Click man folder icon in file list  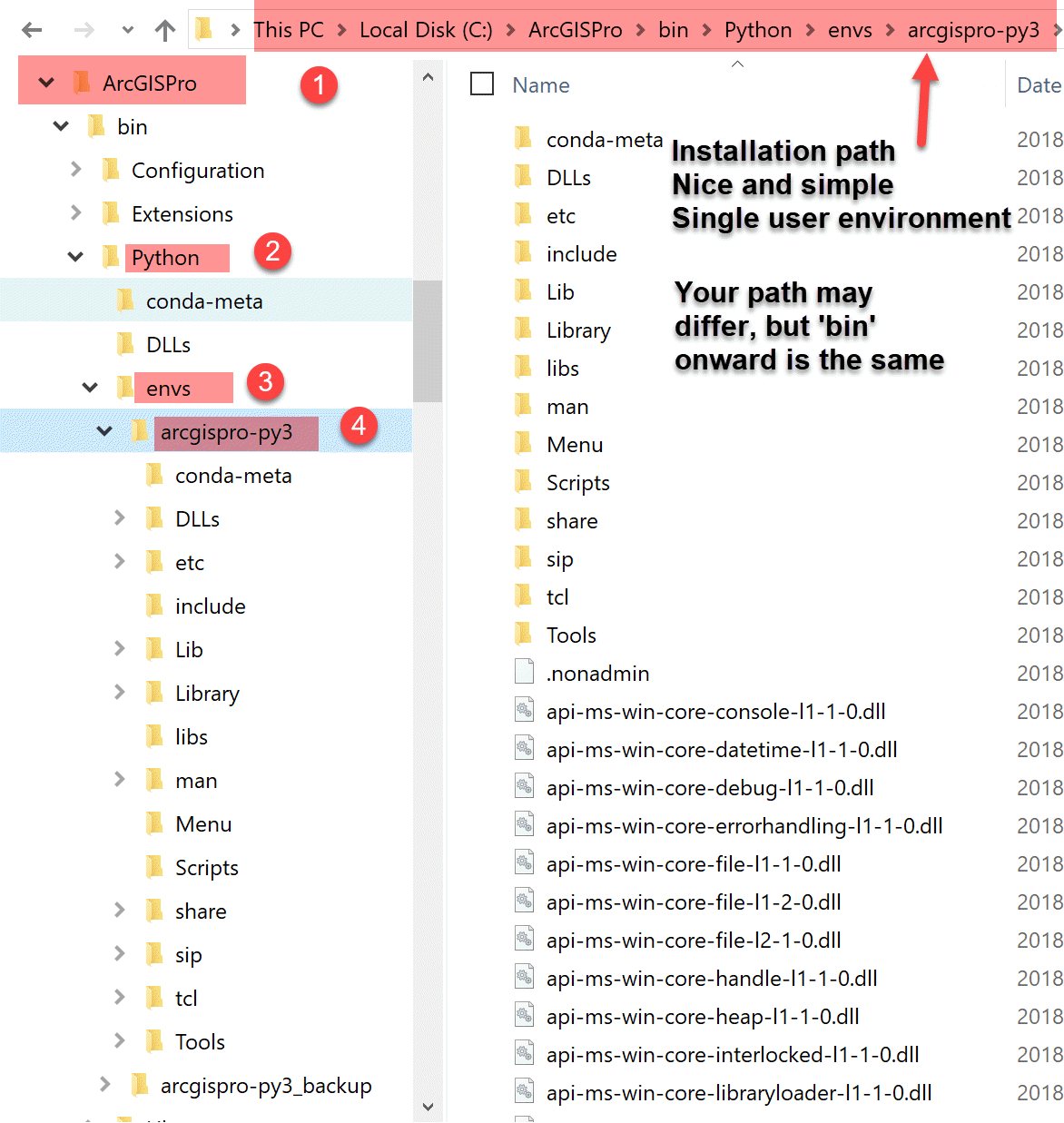524,406
